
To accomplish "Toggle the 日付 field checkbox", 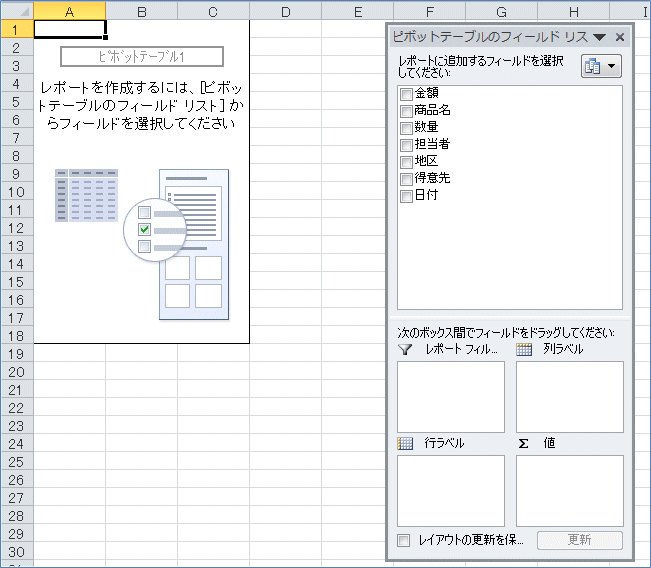I will 405,196.
